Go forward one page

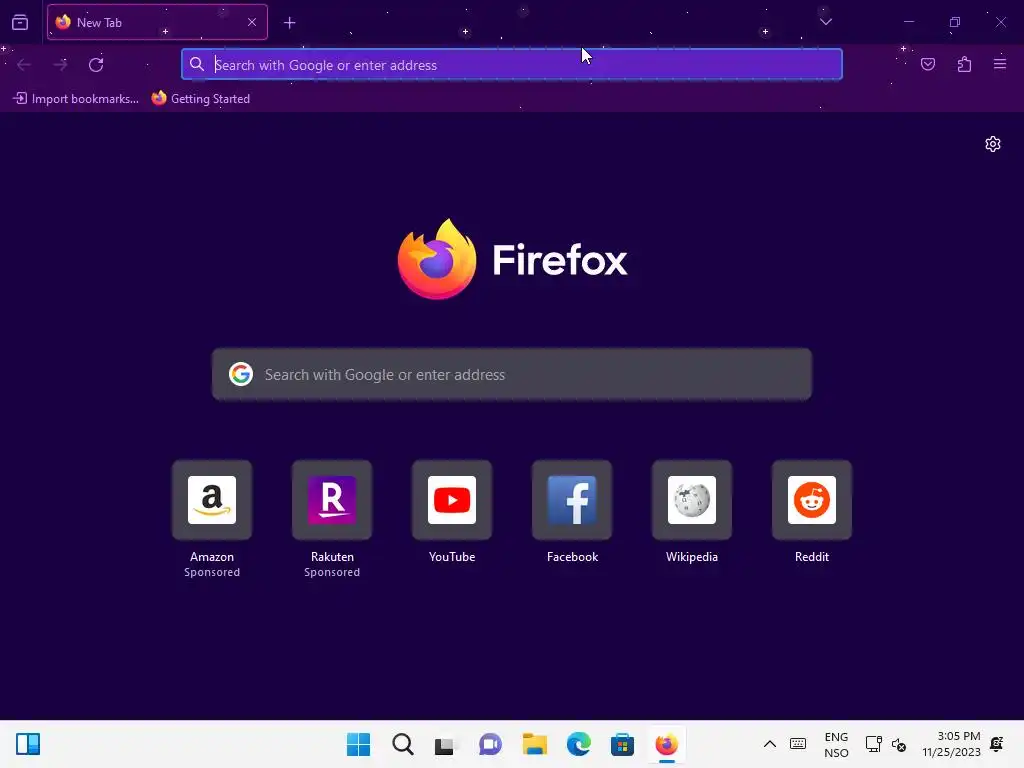coord(60,65)
